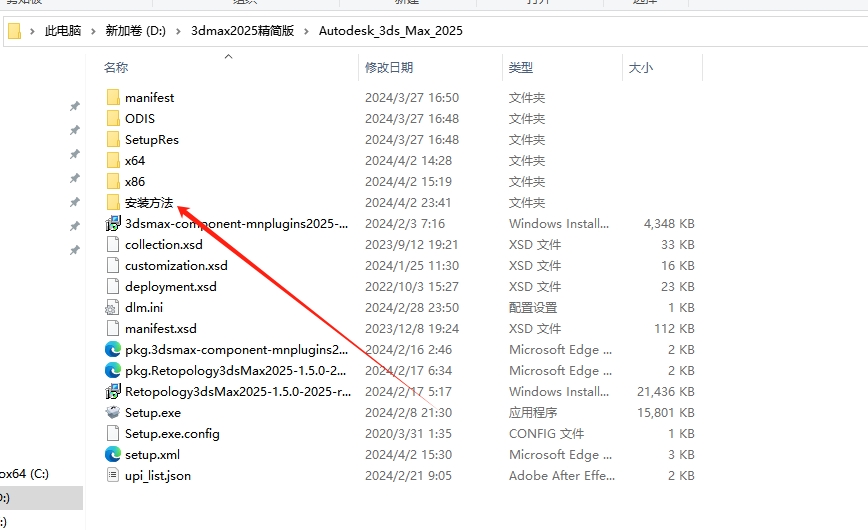Open the manifest folder icon
The image size is (868, 530).
click(113, 97)
